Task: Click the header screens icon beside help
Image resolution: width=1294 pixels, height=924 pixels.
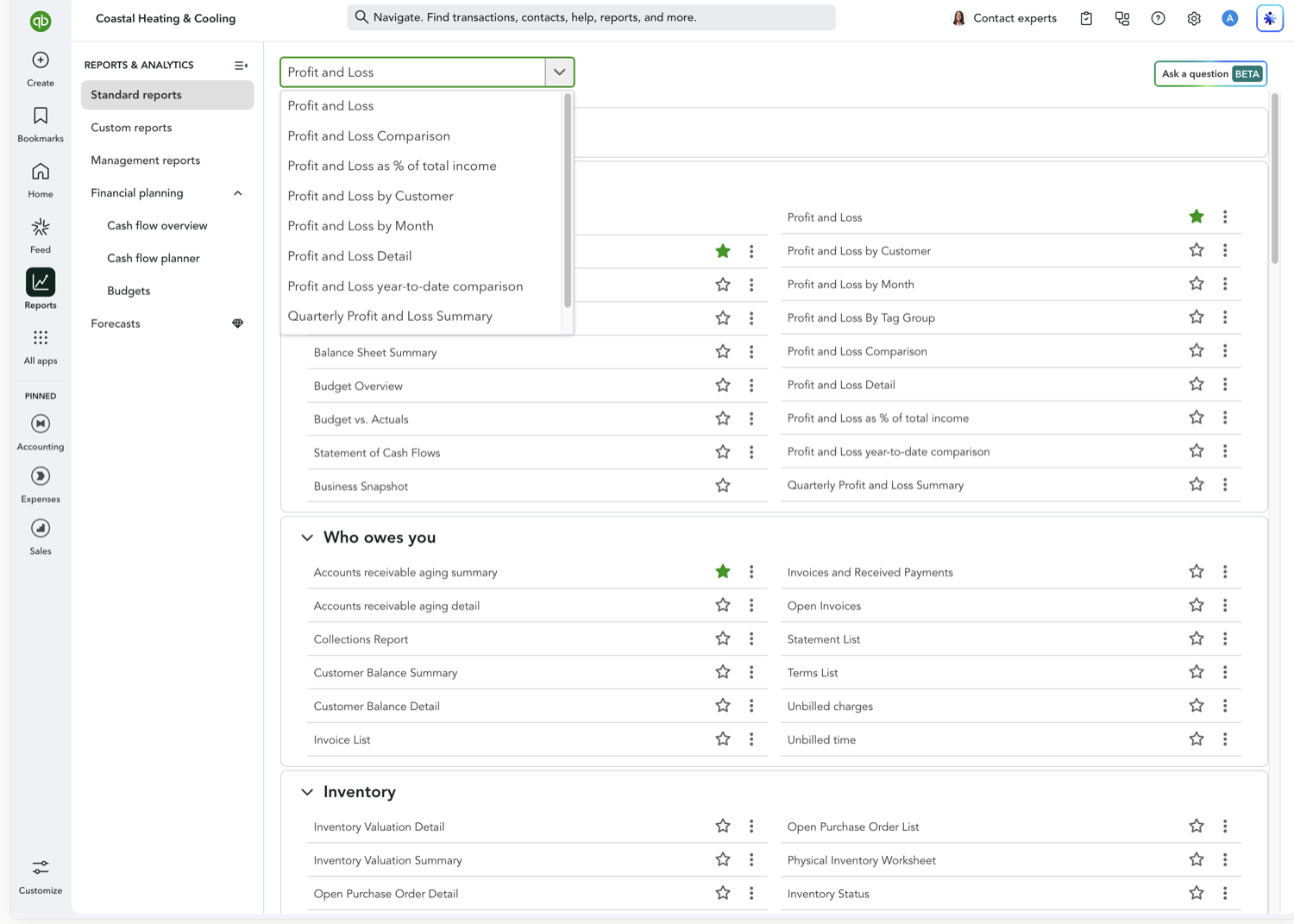Action: (1122, 18)
